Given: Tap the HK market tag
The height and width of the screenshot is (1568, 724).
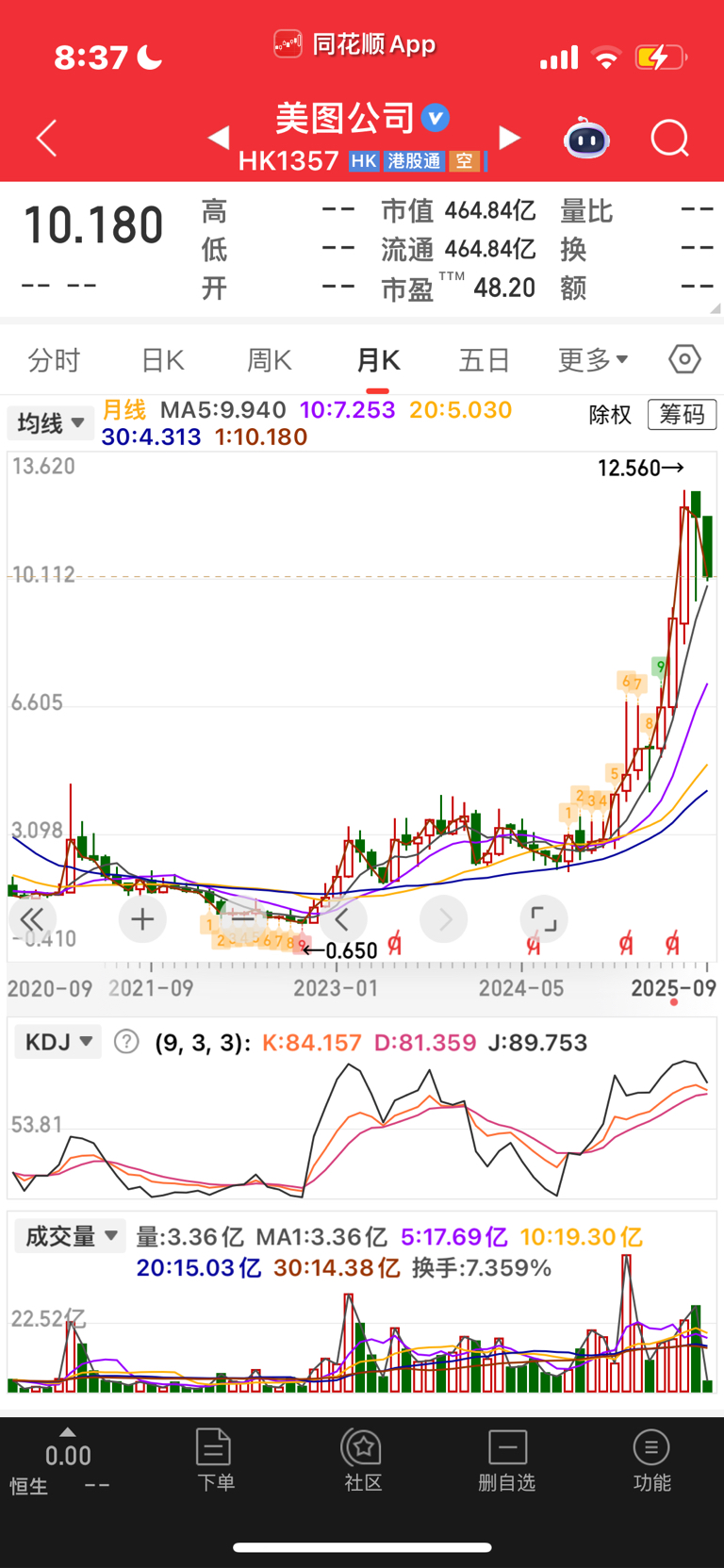Looking at the screenshot, I should tap(364, 161).
